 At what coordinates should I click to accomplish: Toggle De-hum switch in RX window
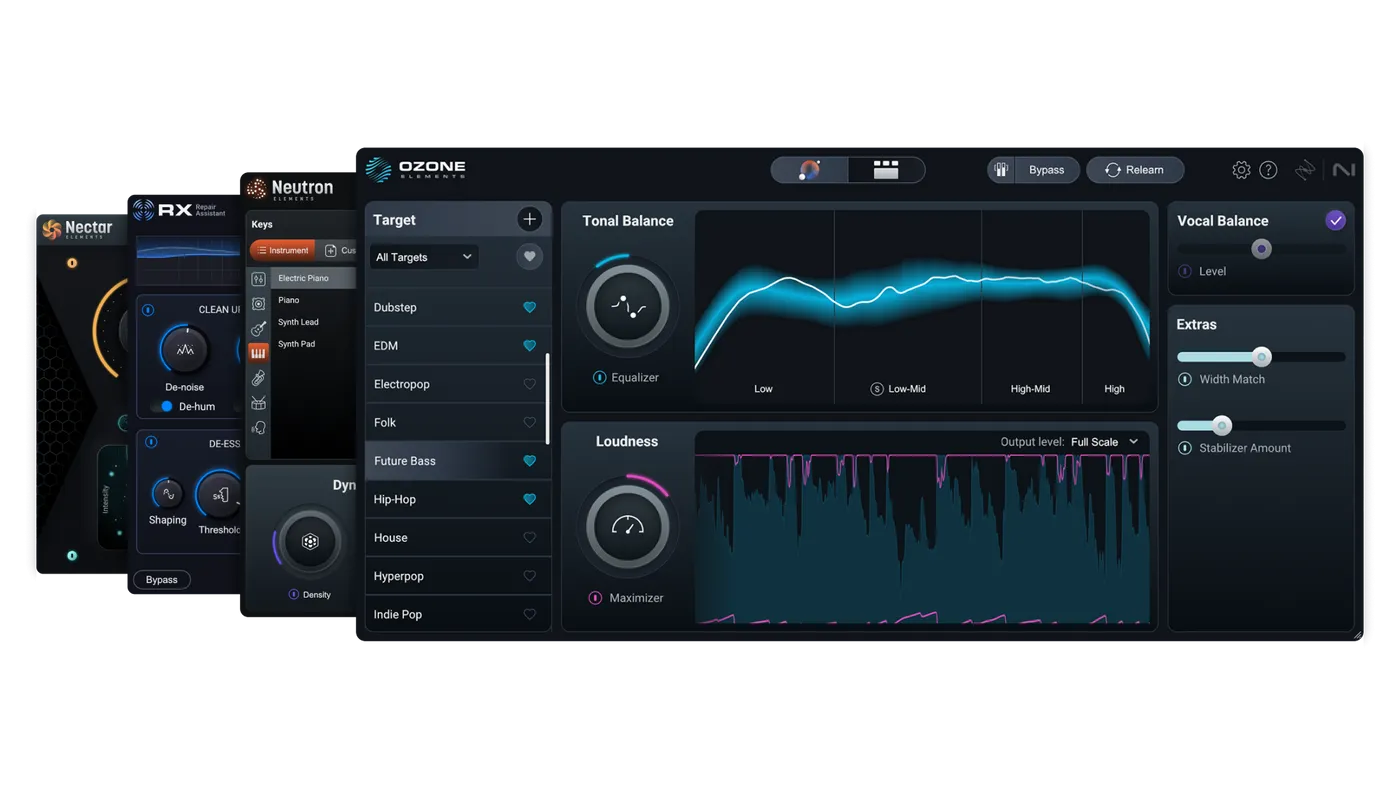(x=163, y=407)
